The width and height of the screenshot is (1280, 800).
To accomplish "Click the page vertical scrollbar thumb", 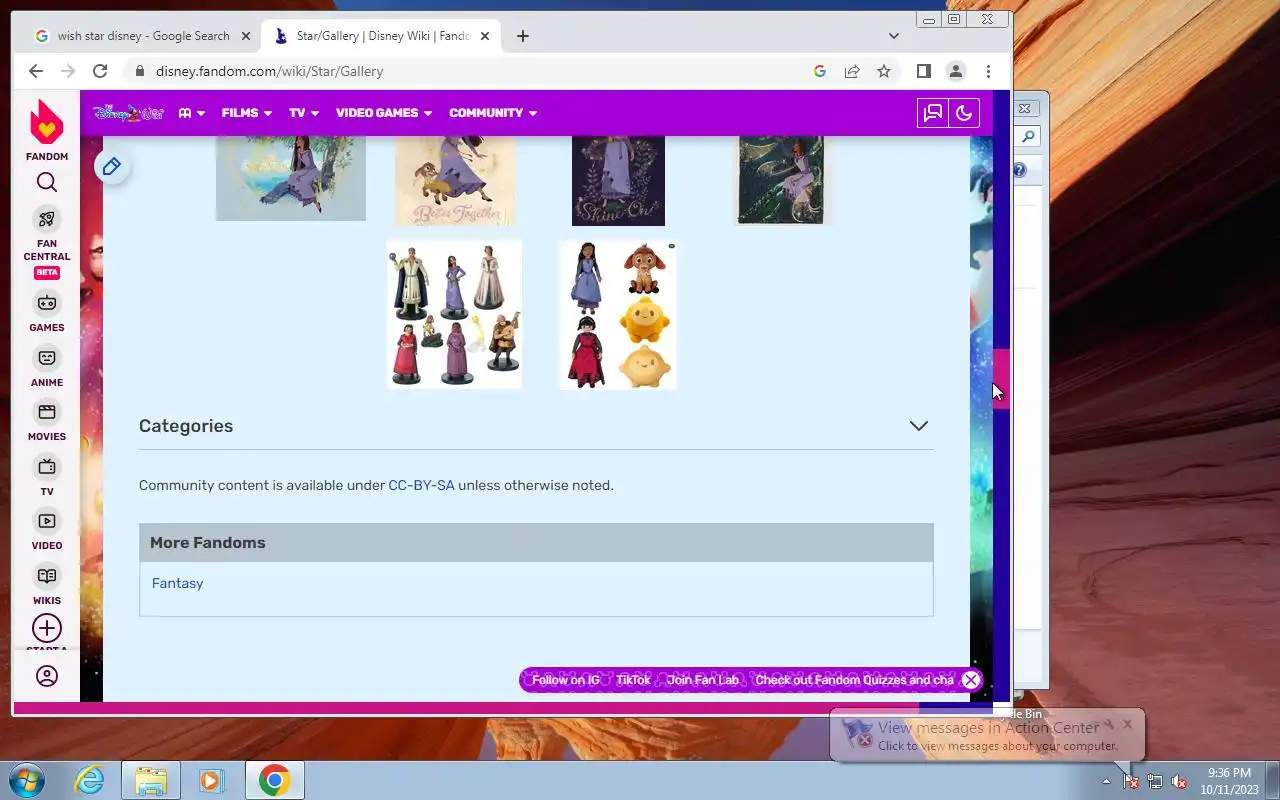I will click(x=1001, y=378).
